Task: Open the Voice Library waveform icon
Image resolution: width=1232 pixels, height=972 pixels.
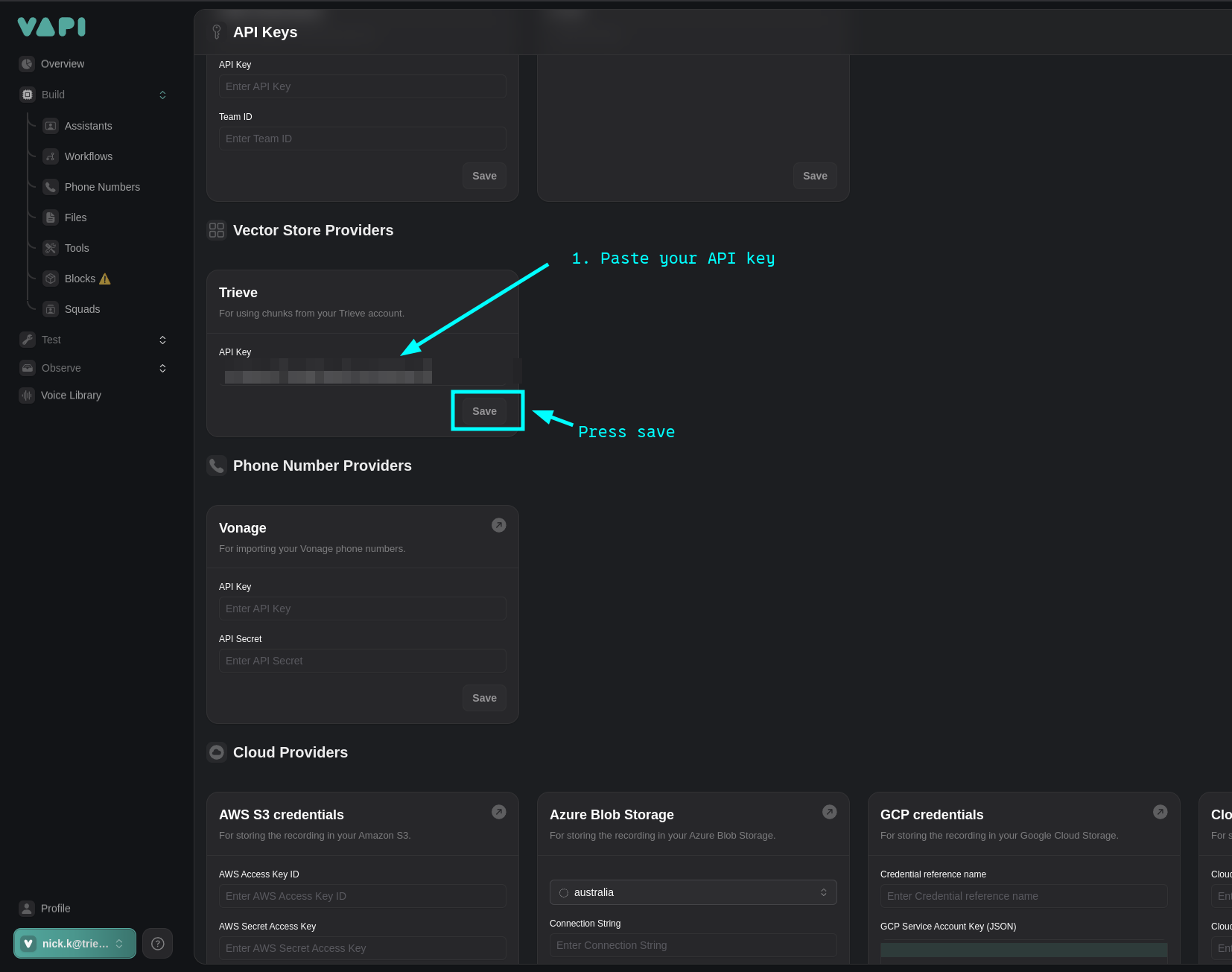Action: coord(27,396)
